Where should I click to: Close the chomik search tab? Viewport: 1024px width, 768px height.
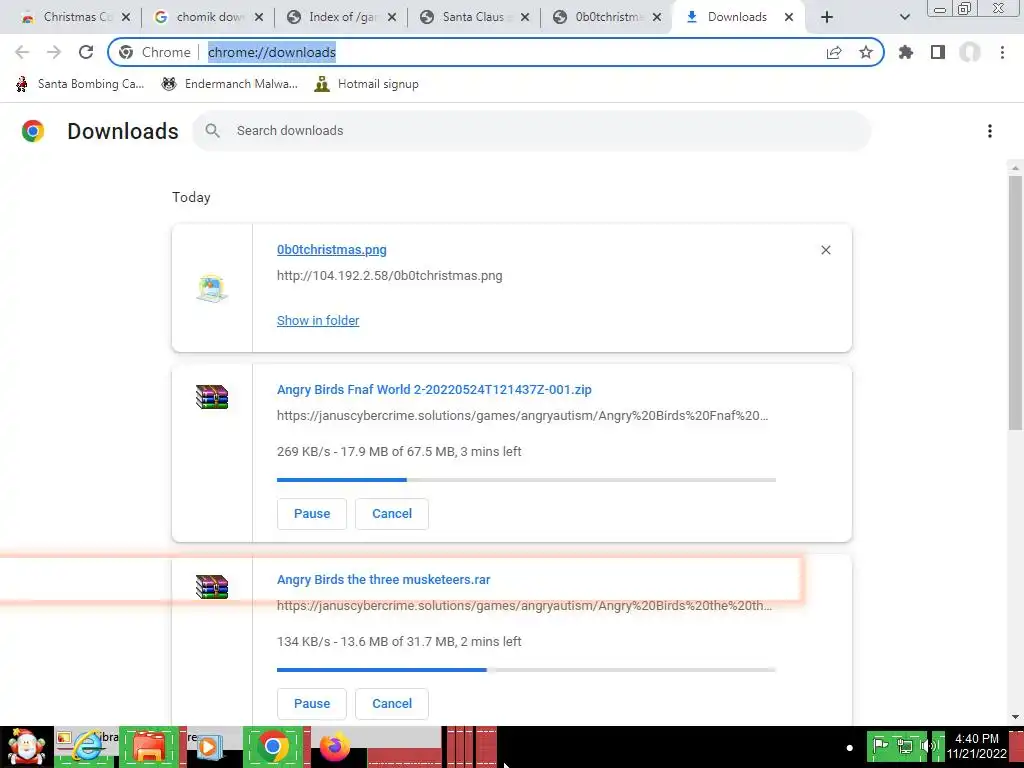click(259, 18)
